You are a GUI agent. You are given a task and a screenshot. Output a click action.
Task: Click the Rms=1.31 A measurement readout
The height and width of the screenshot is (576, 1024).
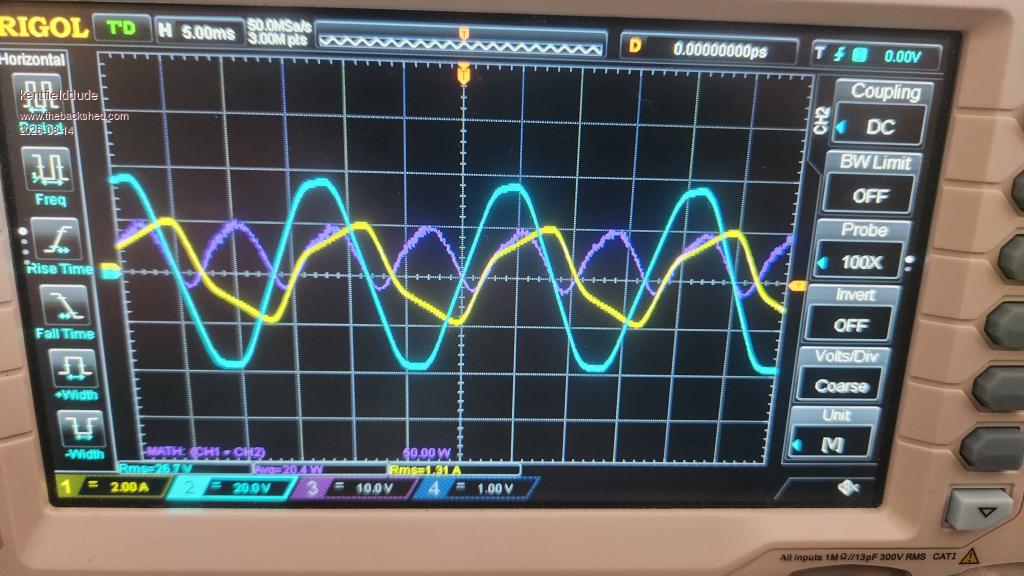(425, 470)
